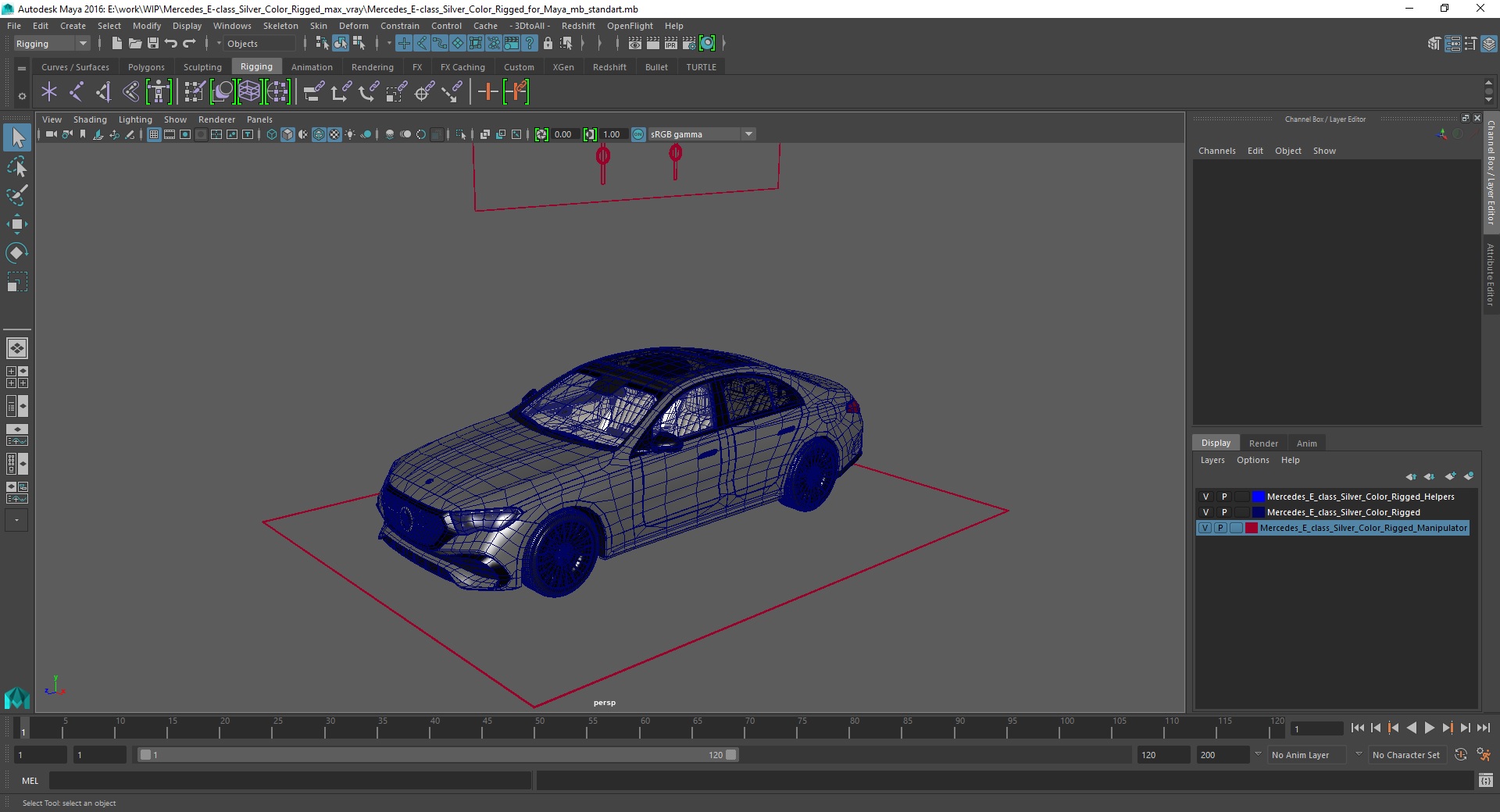Click the Create Lattice shelf icon
Viewport: 1500px width, 812px height.
[249, 92]
